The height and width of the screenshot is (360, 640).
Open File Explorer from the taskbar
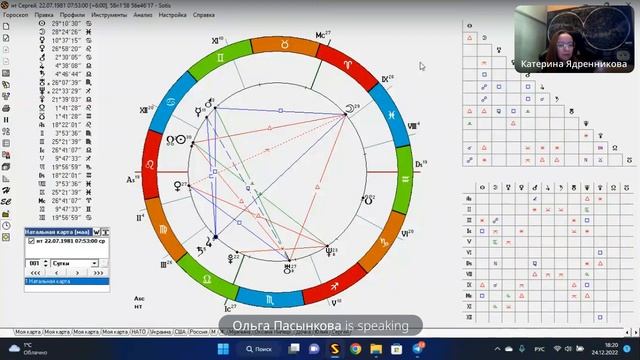[376, 349]
